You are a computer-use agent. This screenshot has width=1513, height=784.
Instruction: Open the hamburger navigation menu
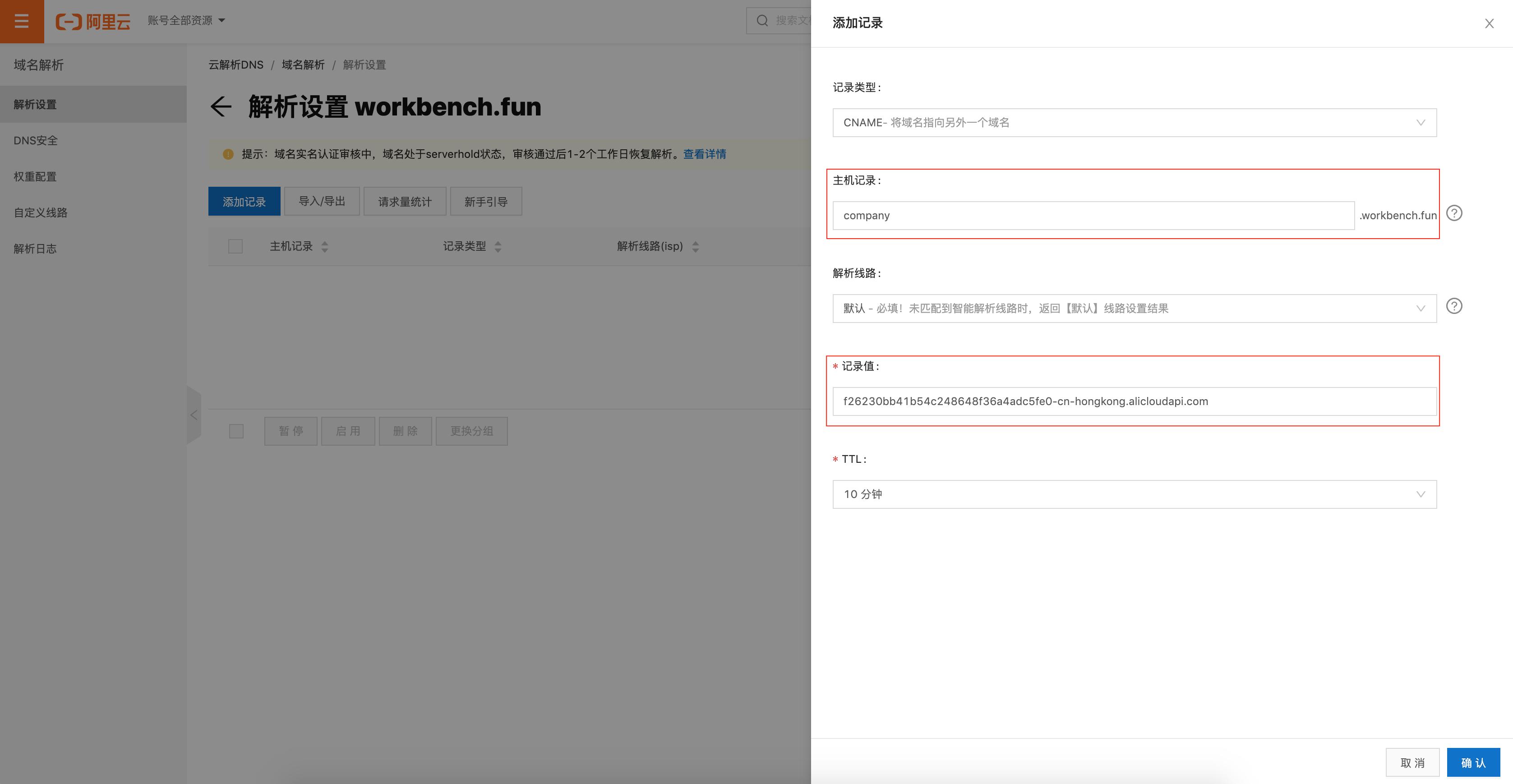(x=21, y=21)
